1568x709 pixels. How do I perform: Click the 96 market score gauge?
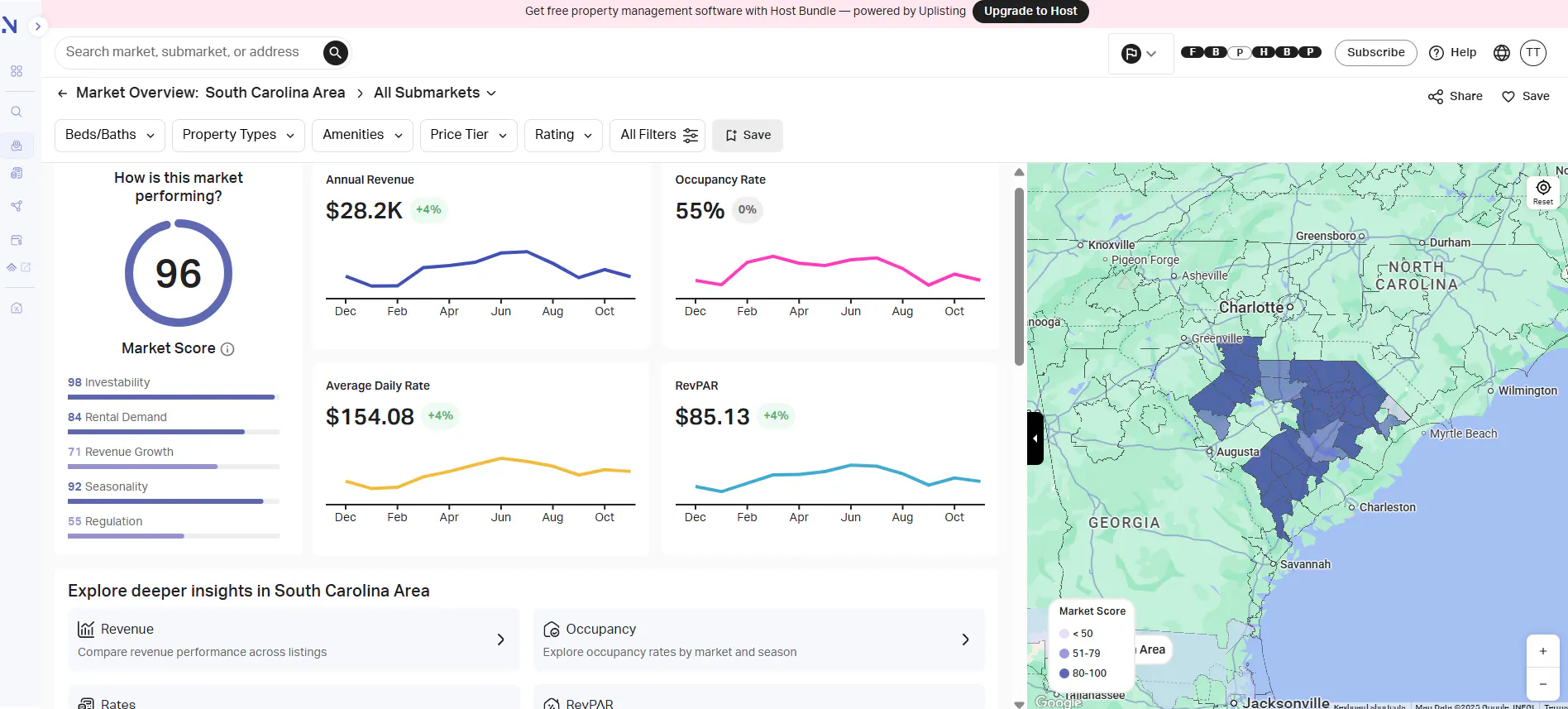(x=179, y=273)
